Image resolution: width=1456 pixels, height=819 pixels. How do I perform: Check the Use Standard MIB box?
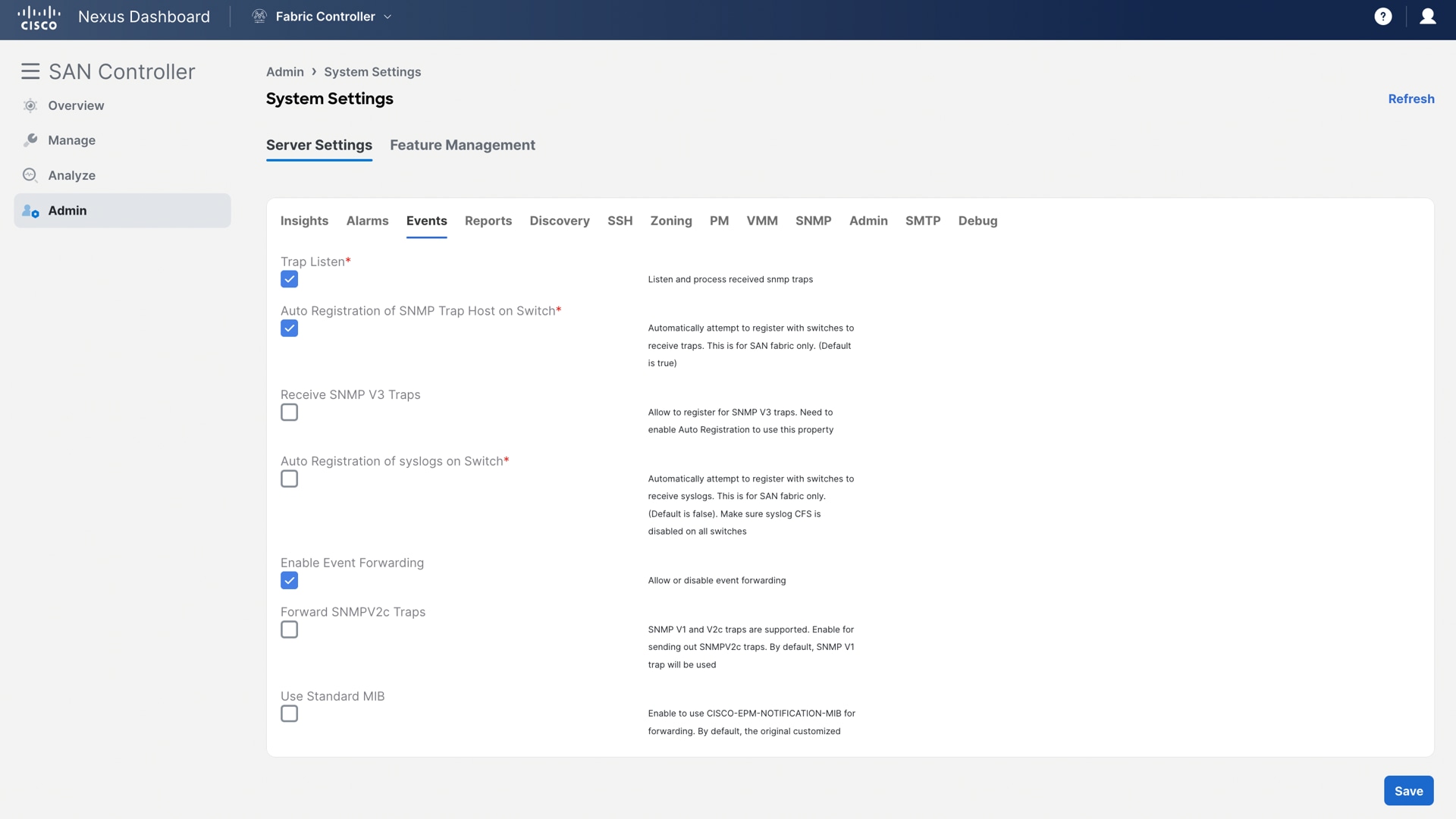289,714
